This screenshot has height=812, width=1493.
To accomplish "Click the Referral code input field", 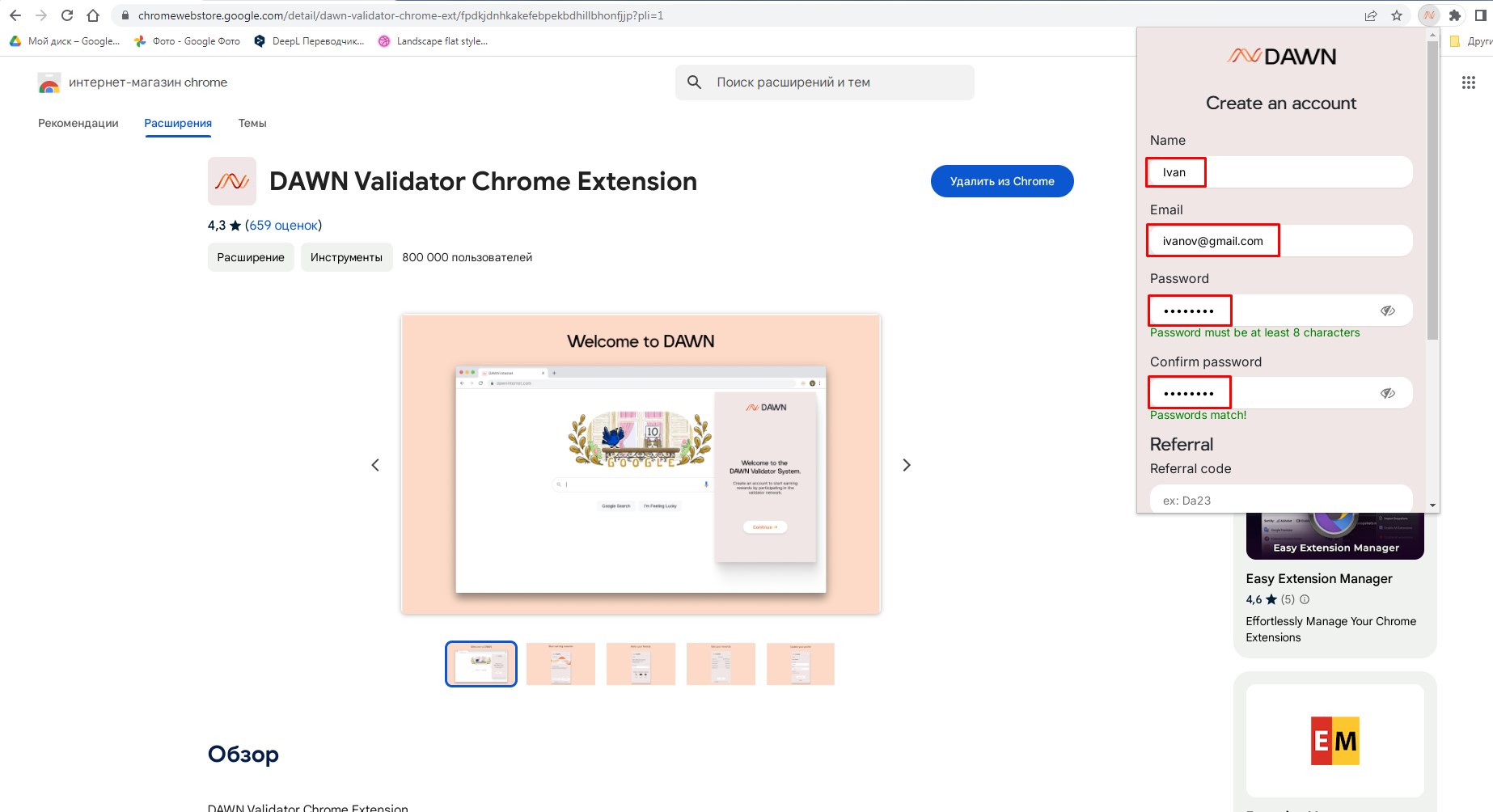I will click(x=1280, y=499).
